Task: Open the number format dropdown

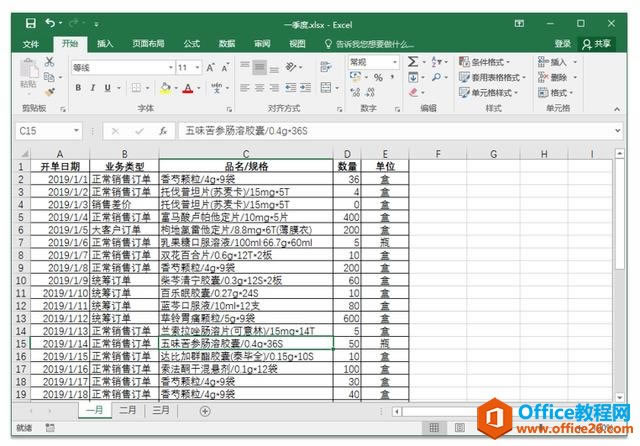Action: pos(395,62)
